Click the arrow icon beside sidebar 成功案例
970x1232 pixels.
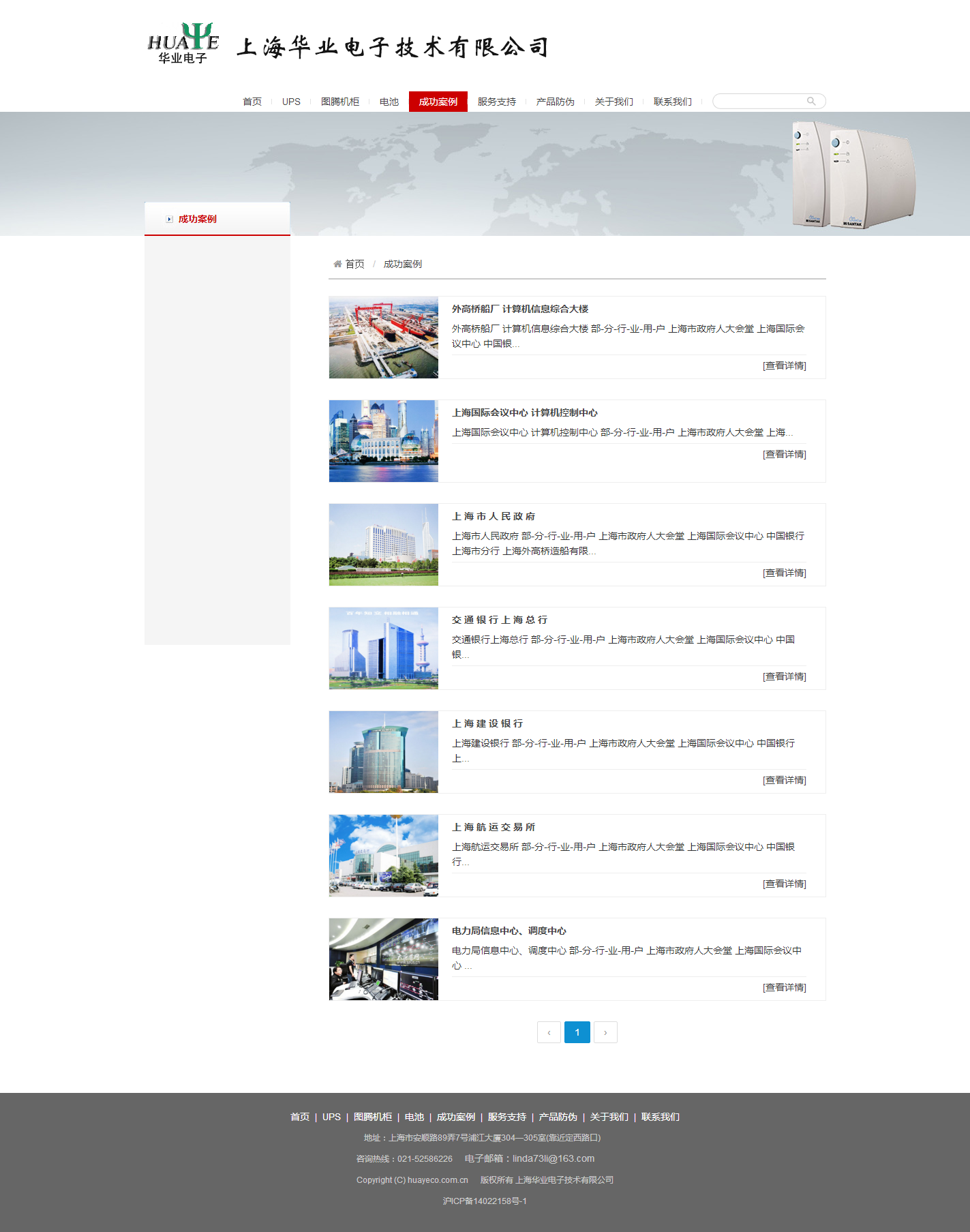pos(170,220)
